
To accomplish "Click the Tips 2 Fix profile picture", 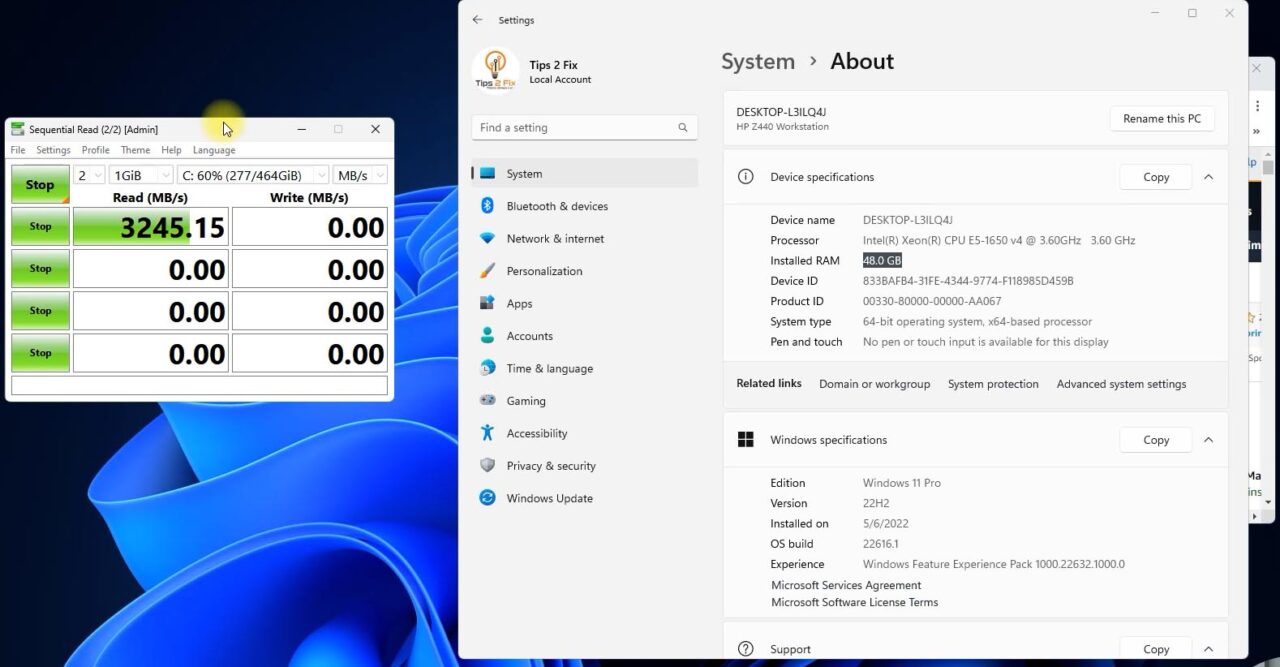I will coord(494,70).
